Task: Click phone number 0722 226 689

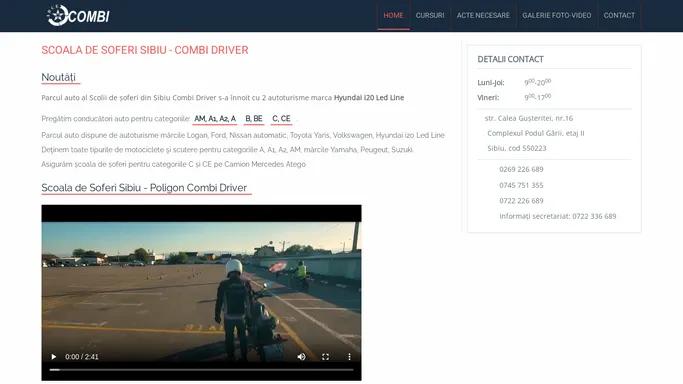Action: click(x=521, y=201)
